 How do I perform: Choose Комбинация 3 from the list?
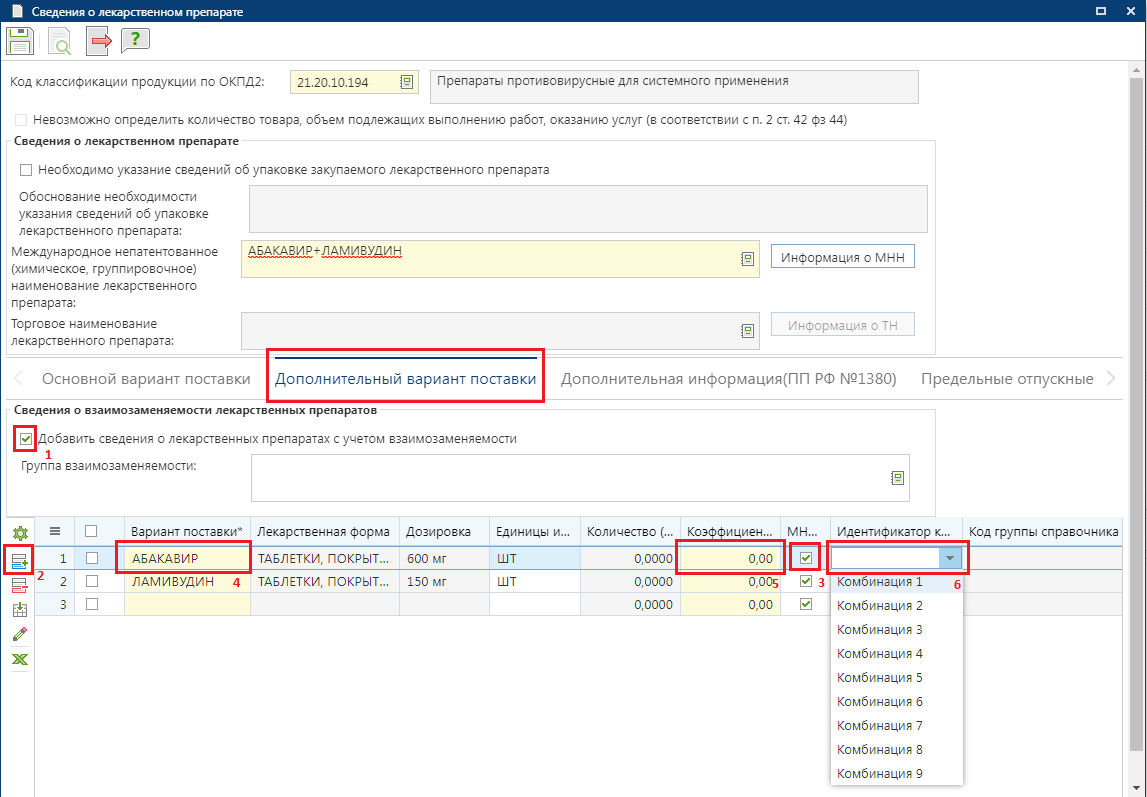pos(897,630)
